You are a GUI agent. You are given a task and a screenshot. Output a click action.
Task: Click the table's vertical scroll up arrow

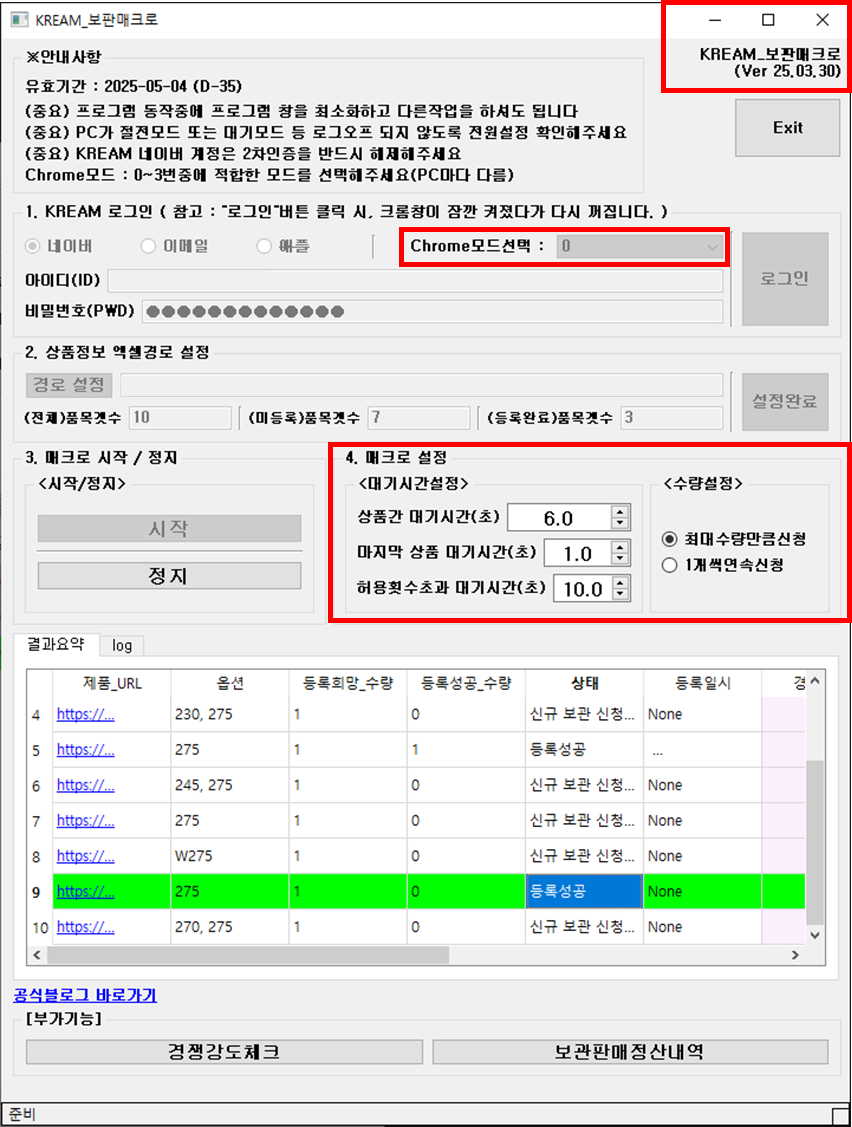click(x=815, y=681)
